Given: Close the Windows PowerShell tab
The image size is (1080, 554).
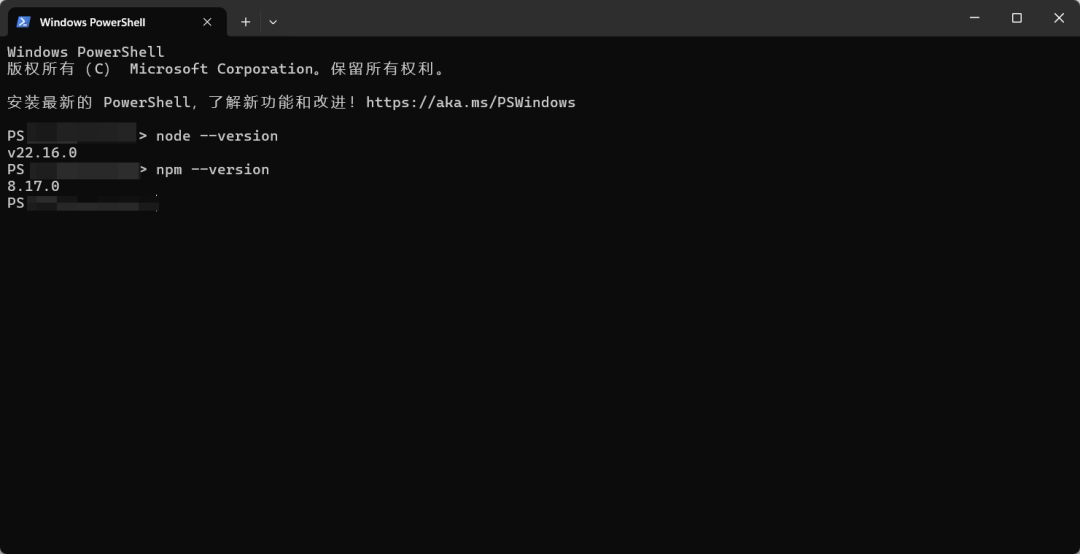Looking at the screenshot, I should (208, 21).
